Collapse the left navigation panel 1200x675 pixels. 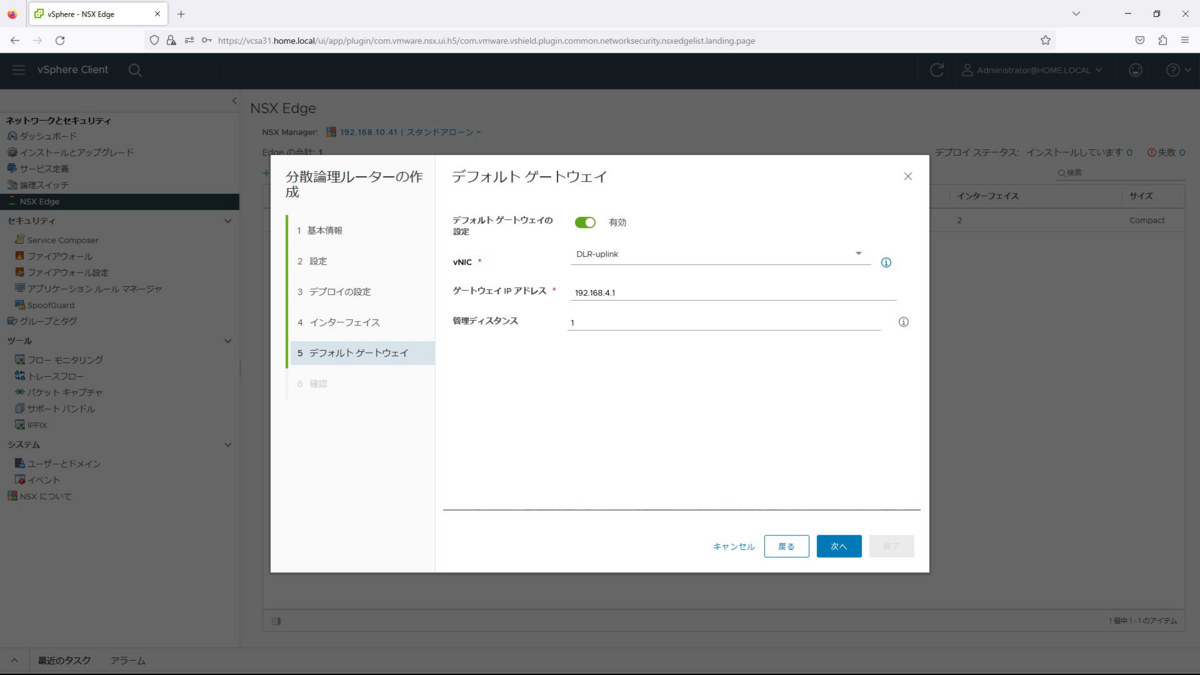click(234, 101)
